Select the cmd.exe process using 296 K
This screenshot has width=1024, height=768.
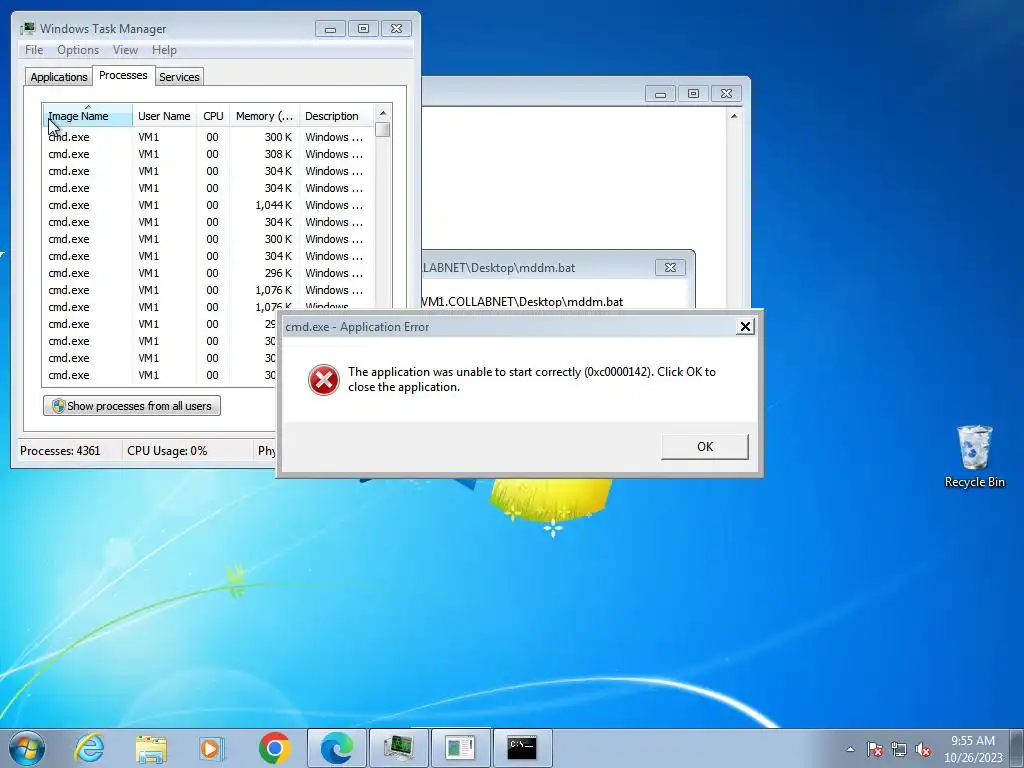(x=208, y=273)
